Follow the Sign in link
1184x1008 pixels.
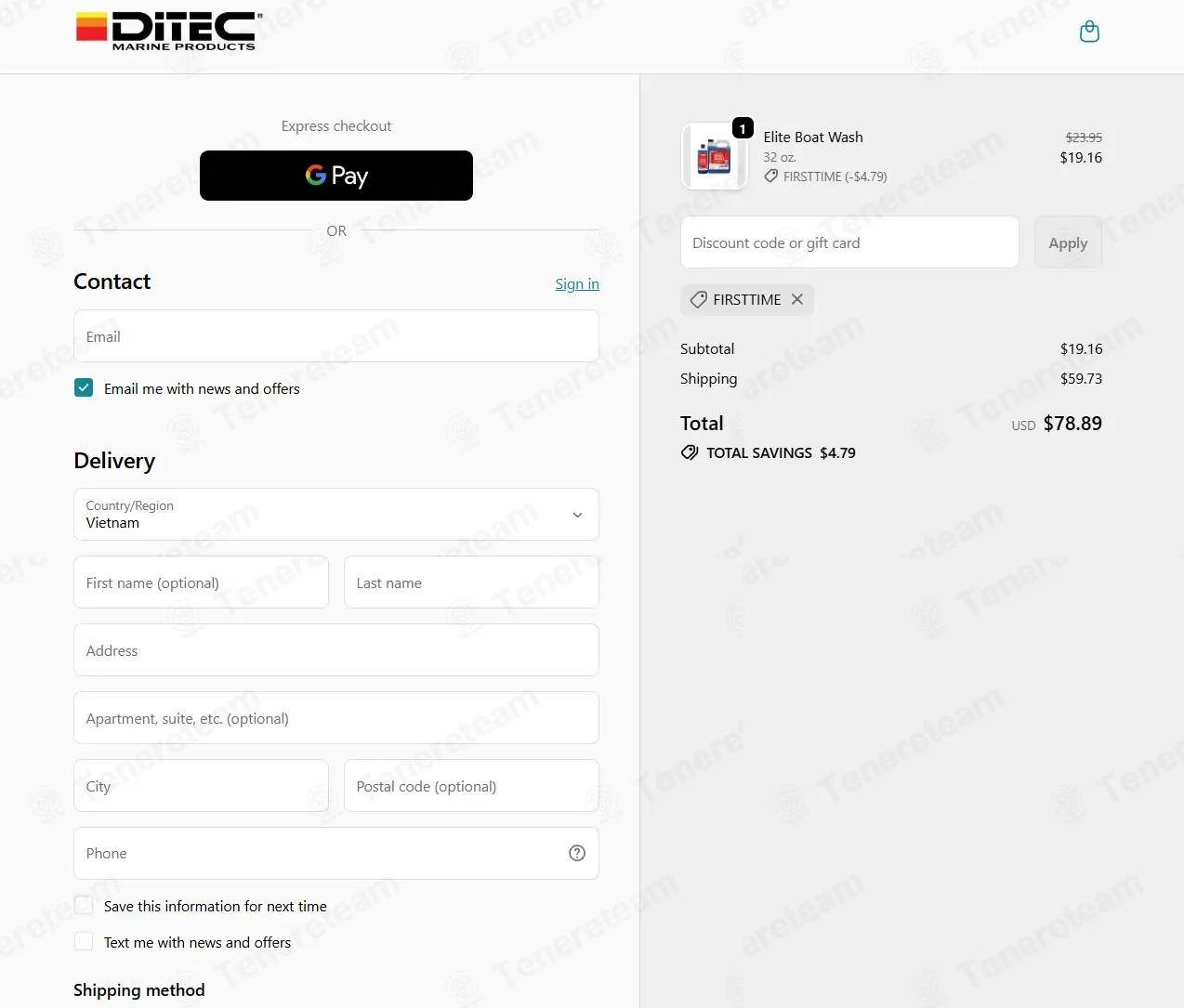click(x=577, y=283)
